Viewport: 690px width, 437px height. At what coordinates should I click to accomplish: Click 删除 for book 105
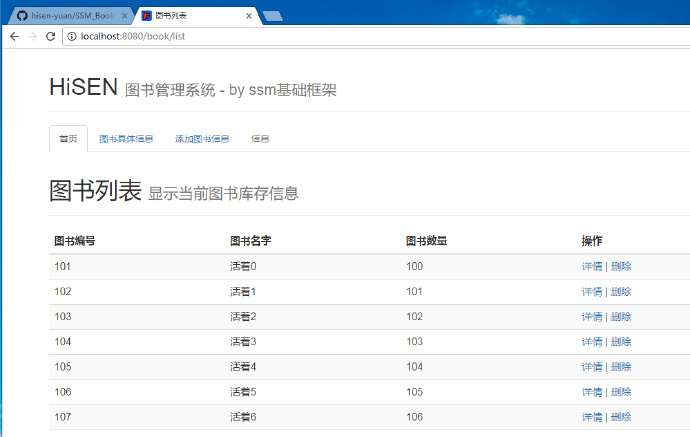click(621, 367)
